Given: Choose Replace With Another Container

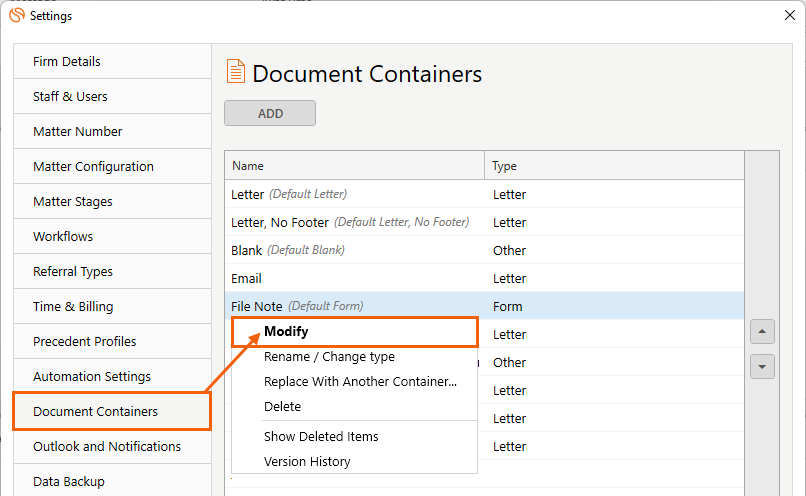Looking at the screenshot, I should click(360, 382).
